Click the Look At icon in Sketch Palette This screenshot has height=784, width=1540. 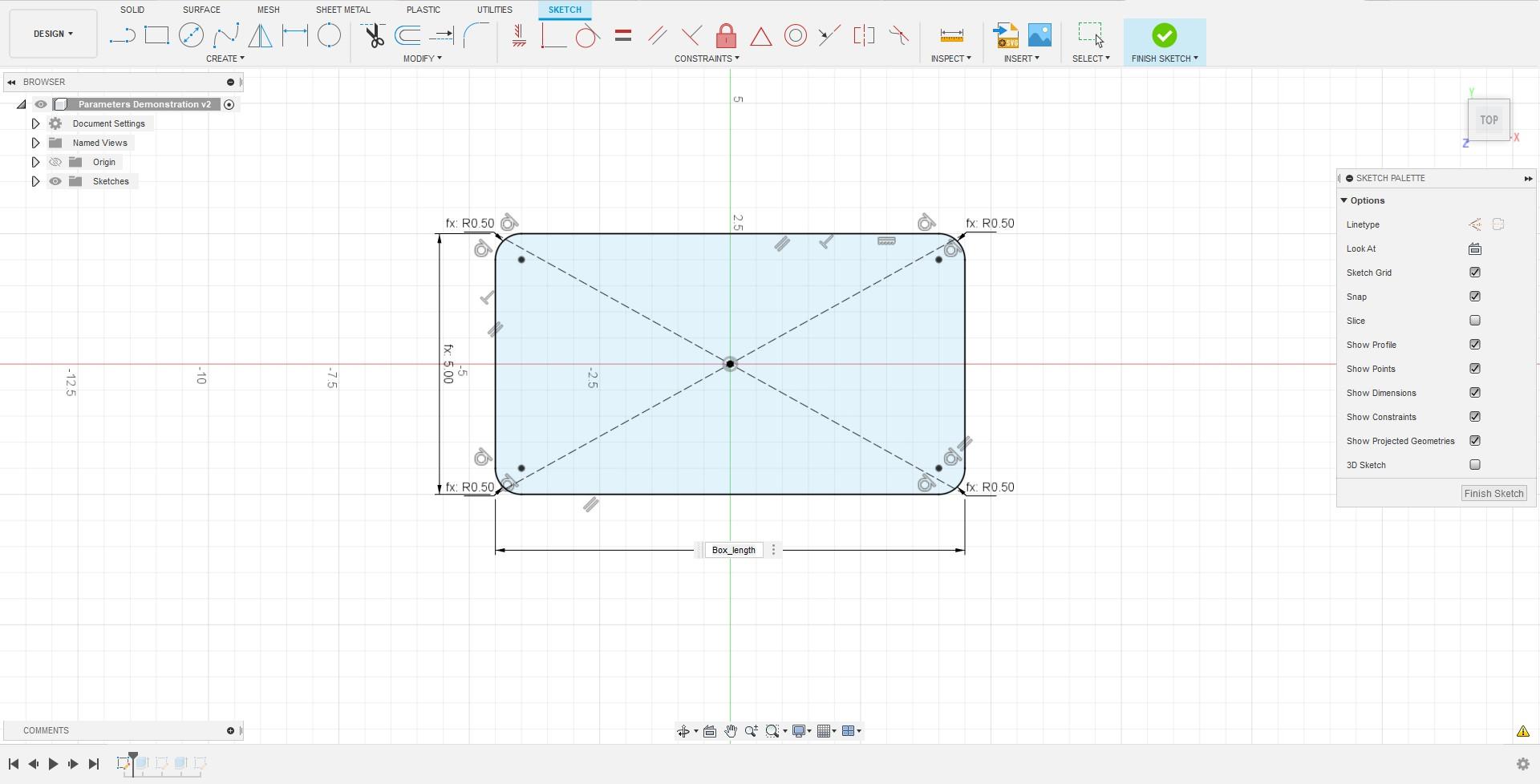coord(1475,249)
